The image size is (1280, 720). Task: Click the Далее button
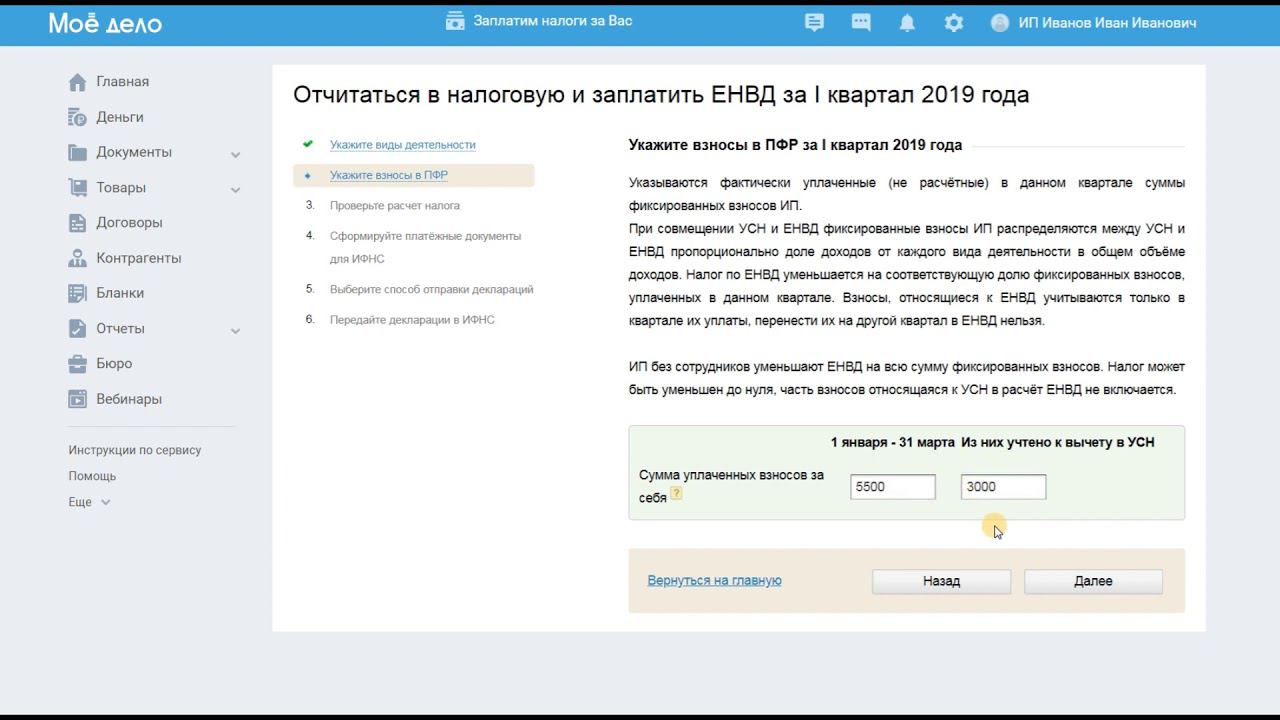[x=1093, y=581]
